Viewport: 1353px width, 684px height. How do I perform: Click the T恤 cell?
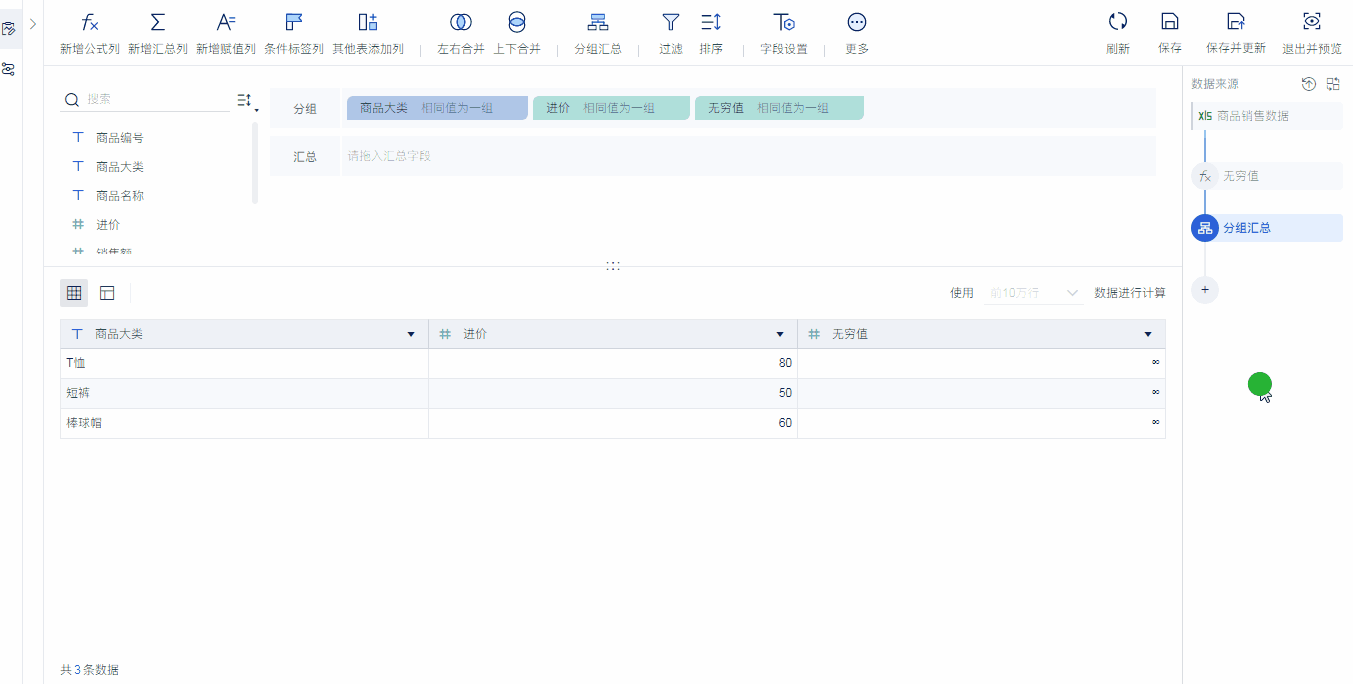coord(244,363)
